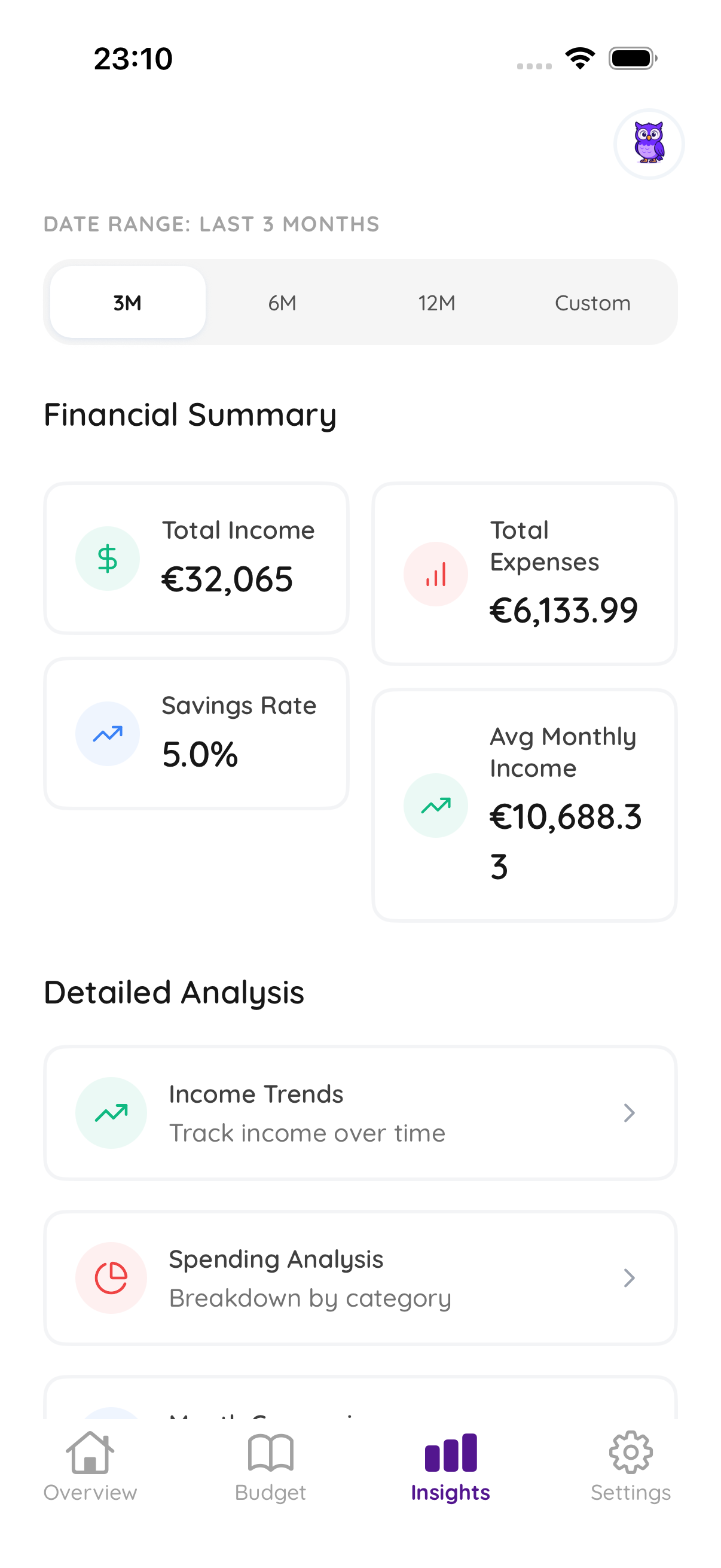Open the Spending Analysis card
Viewport: 721px width, 1568px height.
[360, 1279]
